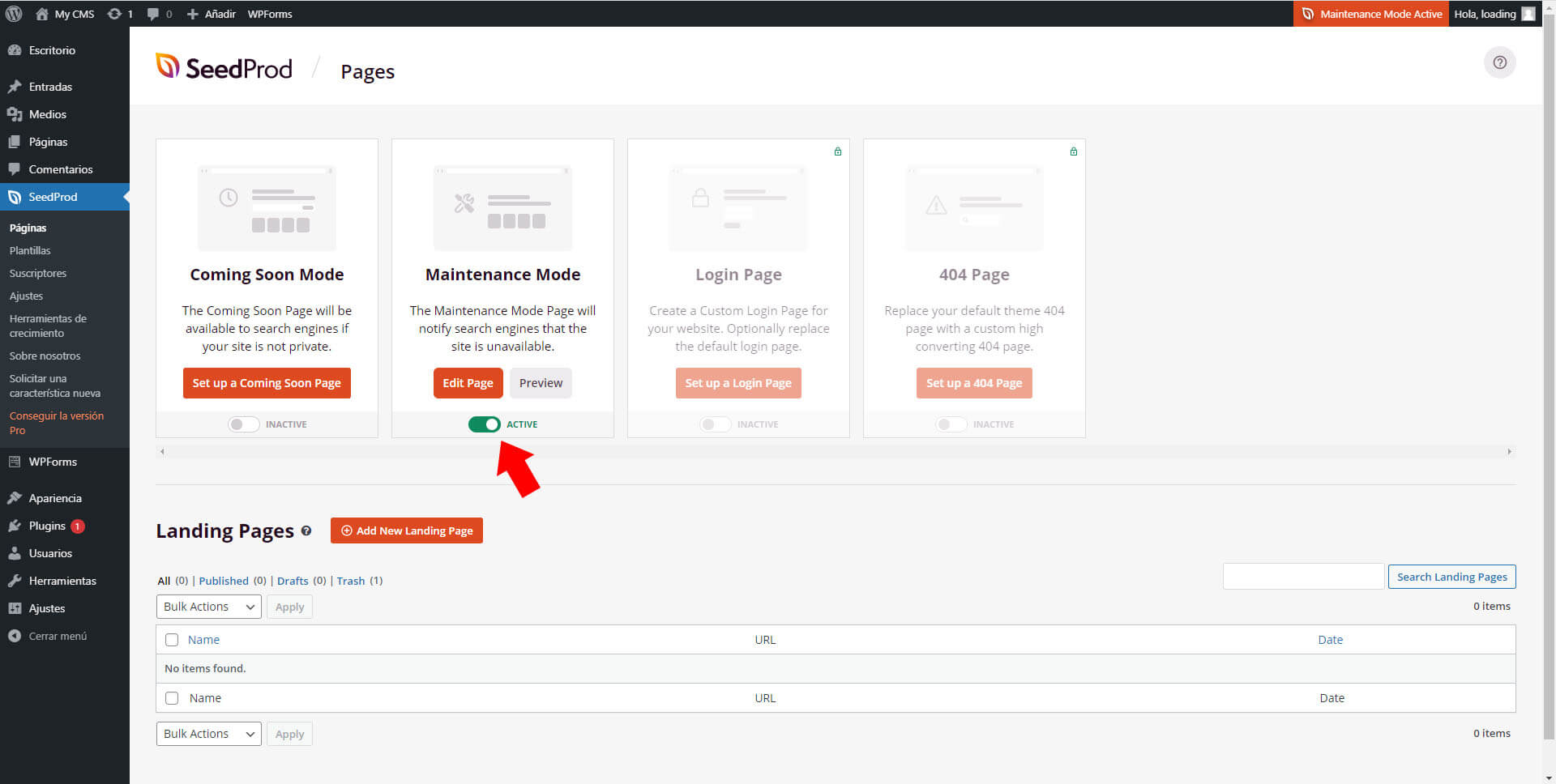This screenshot has width=1556, height=784.
Task: Click Maintenance Mode Active notice
Action: tap(1371, 14)
